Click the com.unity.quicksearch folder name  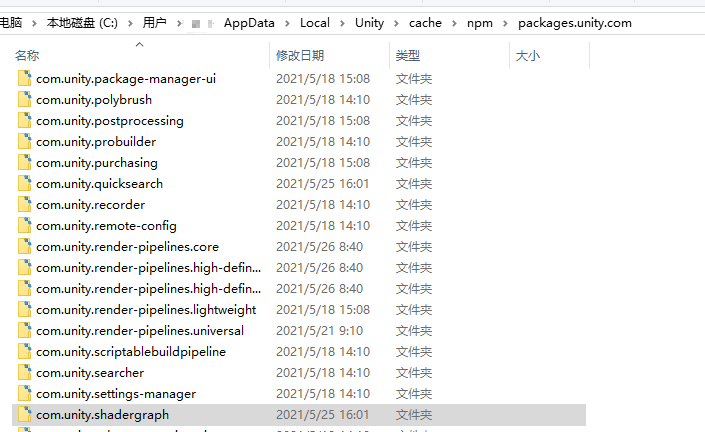point(99,184)
